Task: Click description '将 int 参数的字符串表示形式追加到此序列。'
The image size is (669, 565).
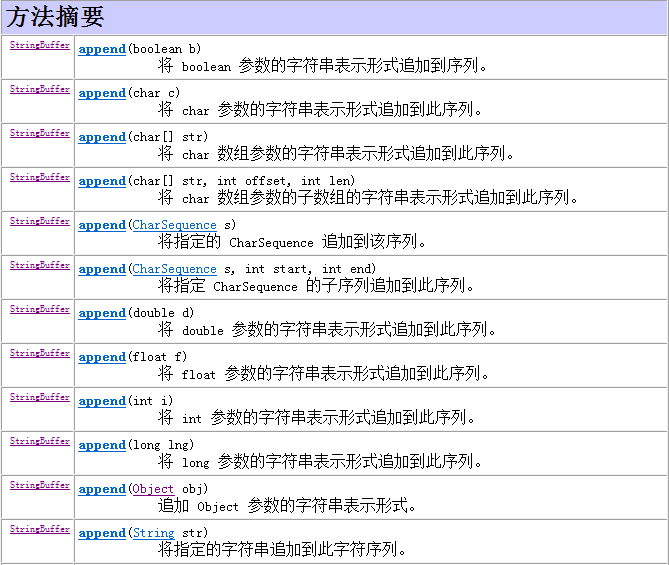Action: point(316,417)
